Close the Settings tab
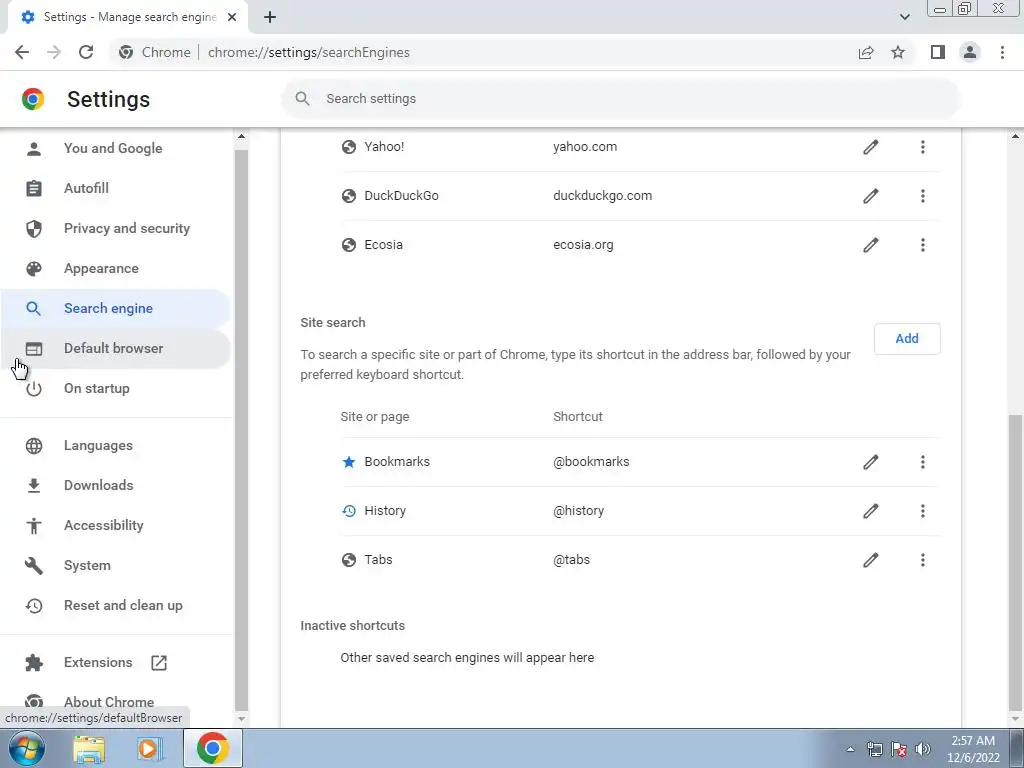The image size is (1024, 768). point(232,17)
